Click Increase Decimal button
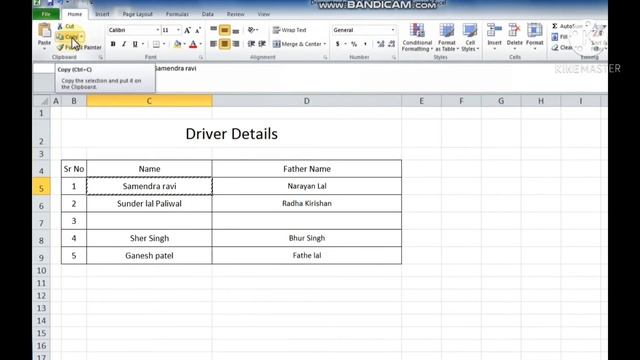This screenshot has height=360, width=640. pyautogui.click(x=380, y=44)
